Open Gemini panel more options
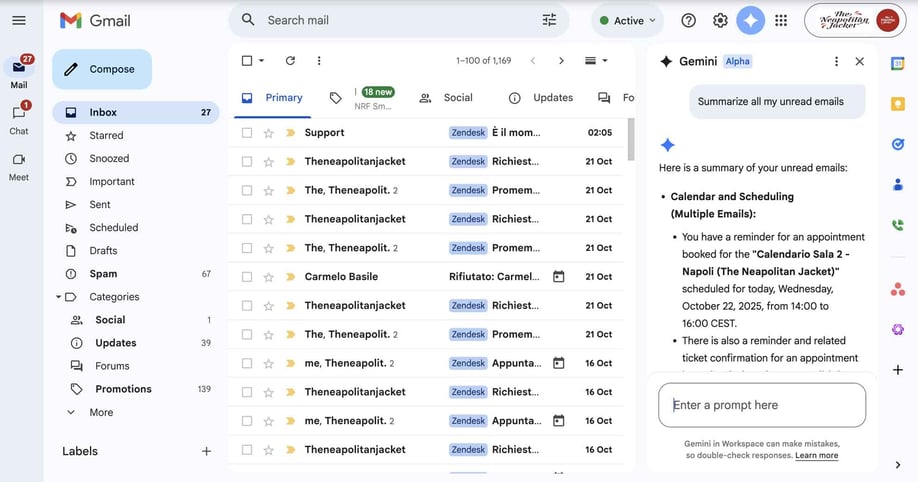The height and width of the screenshot is (482, 918). 836,61
